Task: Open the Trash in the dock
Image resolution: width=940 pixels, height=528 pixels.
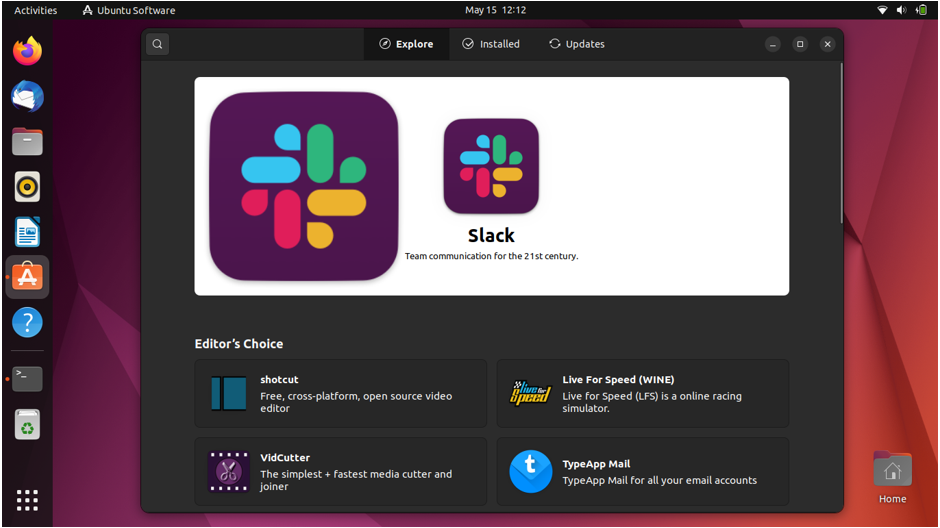Action: tap(27, 424)
